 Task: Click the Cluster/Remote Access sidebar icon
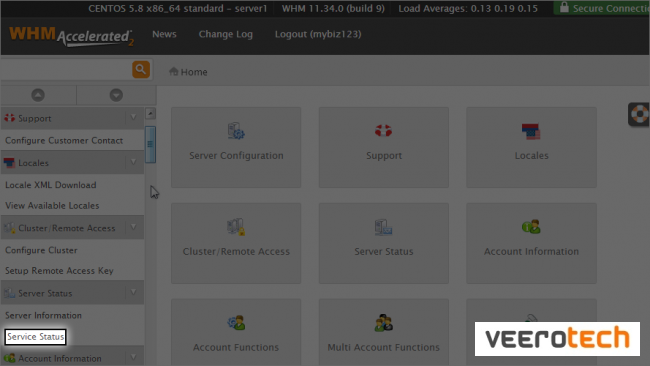9,228
